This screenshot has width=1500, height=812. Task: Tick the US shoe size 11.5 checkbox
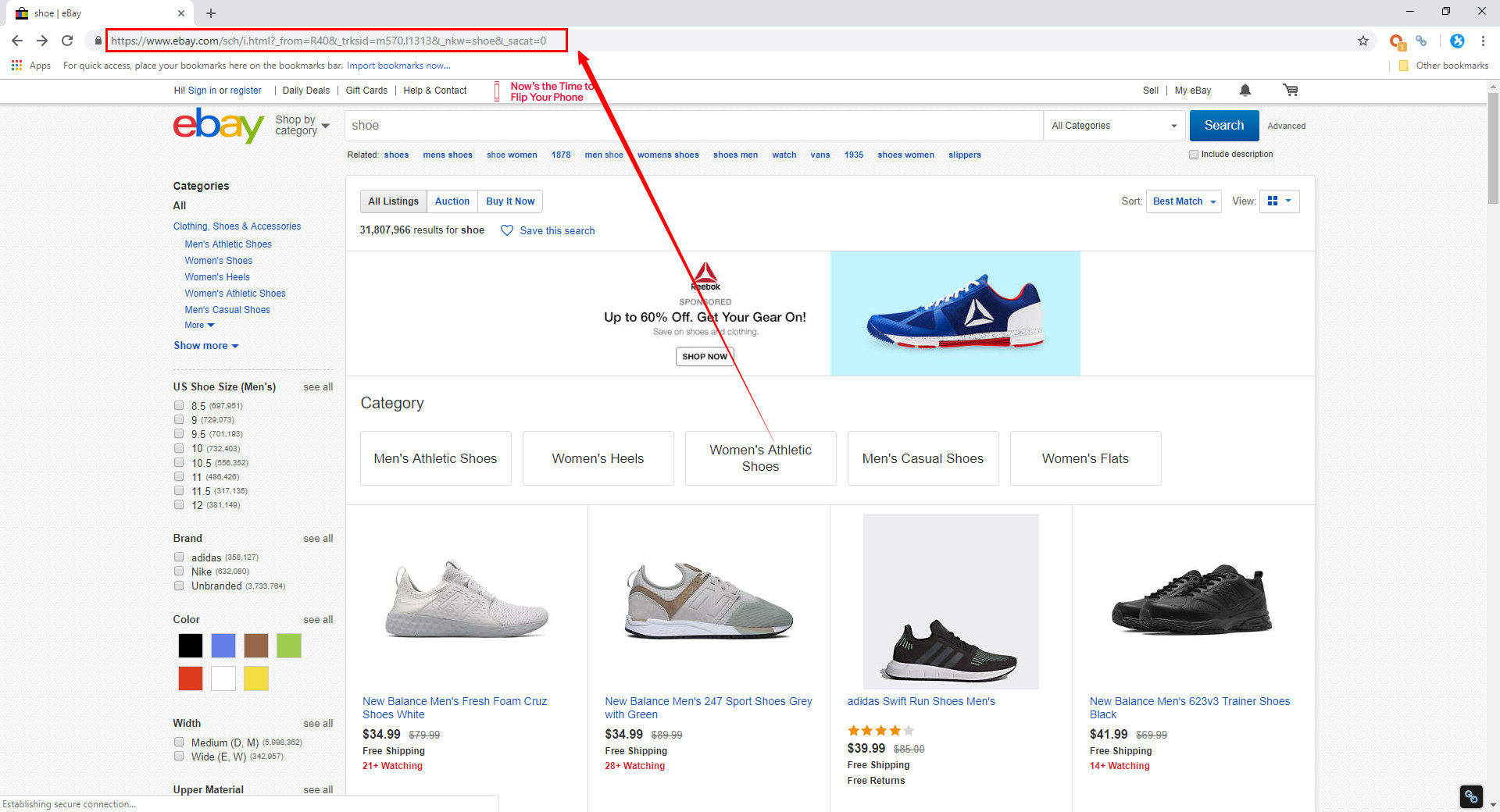click(x=179, y=490)
